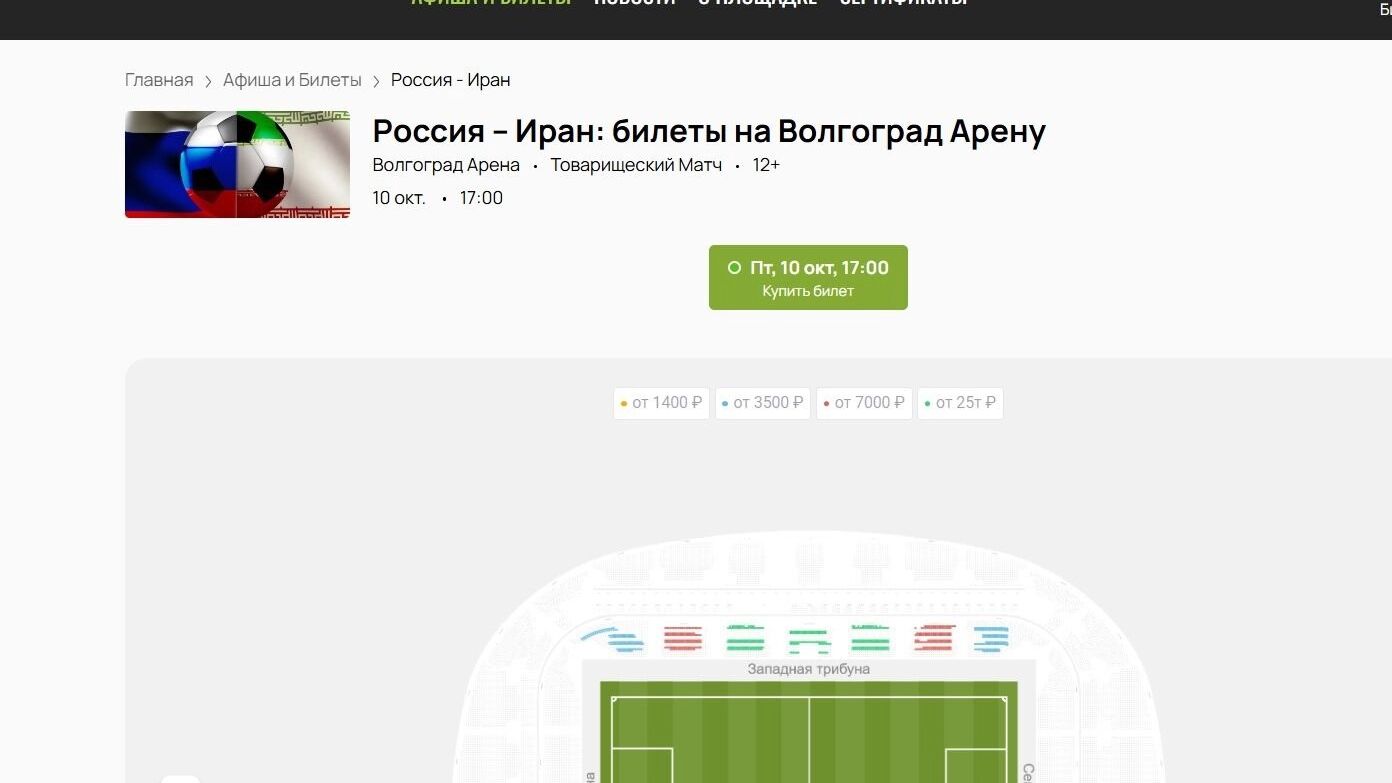Select the left red seat block
The height and width of the screenshot is (783, 1392).
point(683,638)
